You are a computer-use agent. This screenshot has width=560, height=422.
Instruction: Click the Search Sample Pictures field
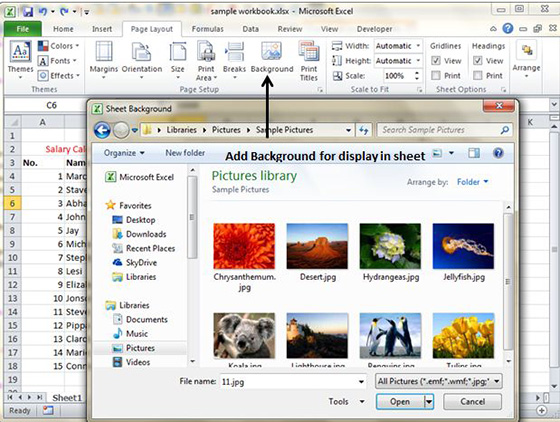point(444,130)
